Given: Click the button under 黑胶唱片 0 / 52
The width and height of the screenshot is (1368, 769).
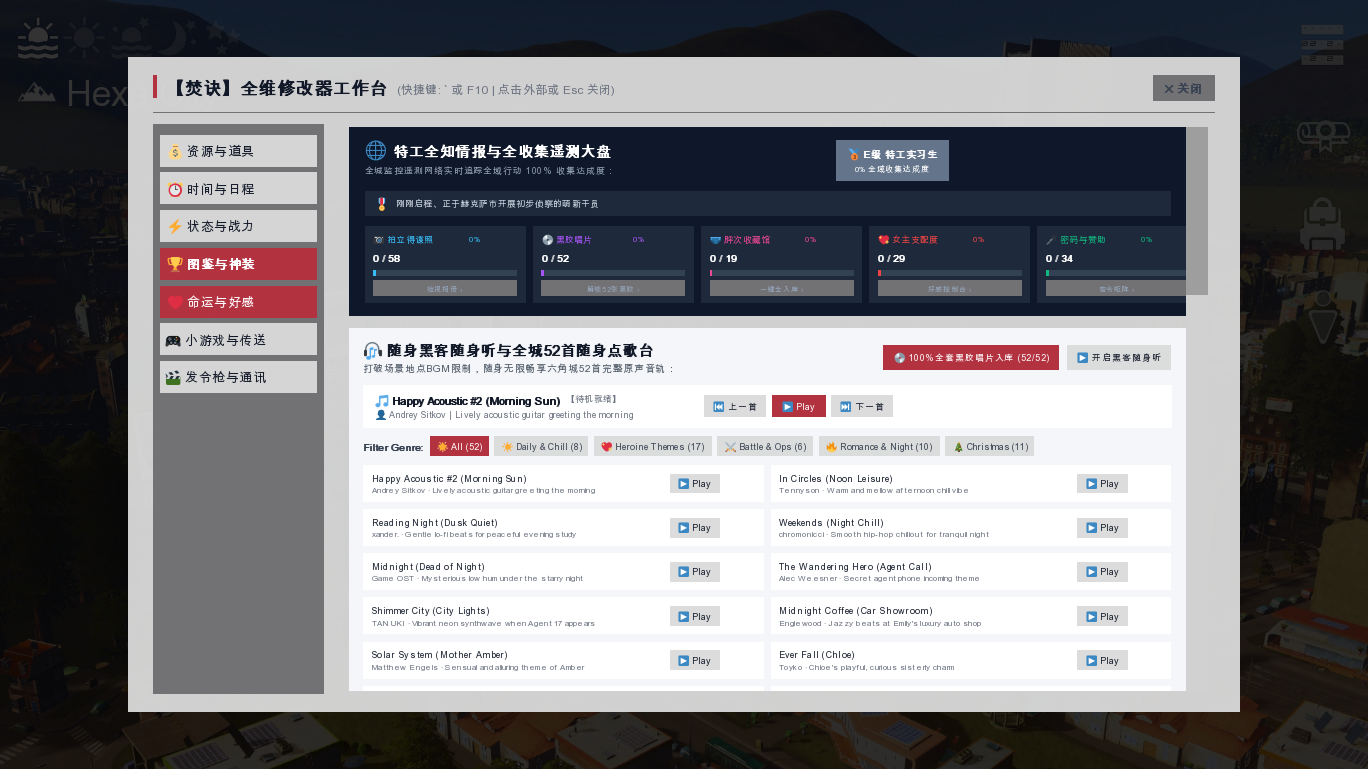Looking at the screenshot, I should 613,289.
